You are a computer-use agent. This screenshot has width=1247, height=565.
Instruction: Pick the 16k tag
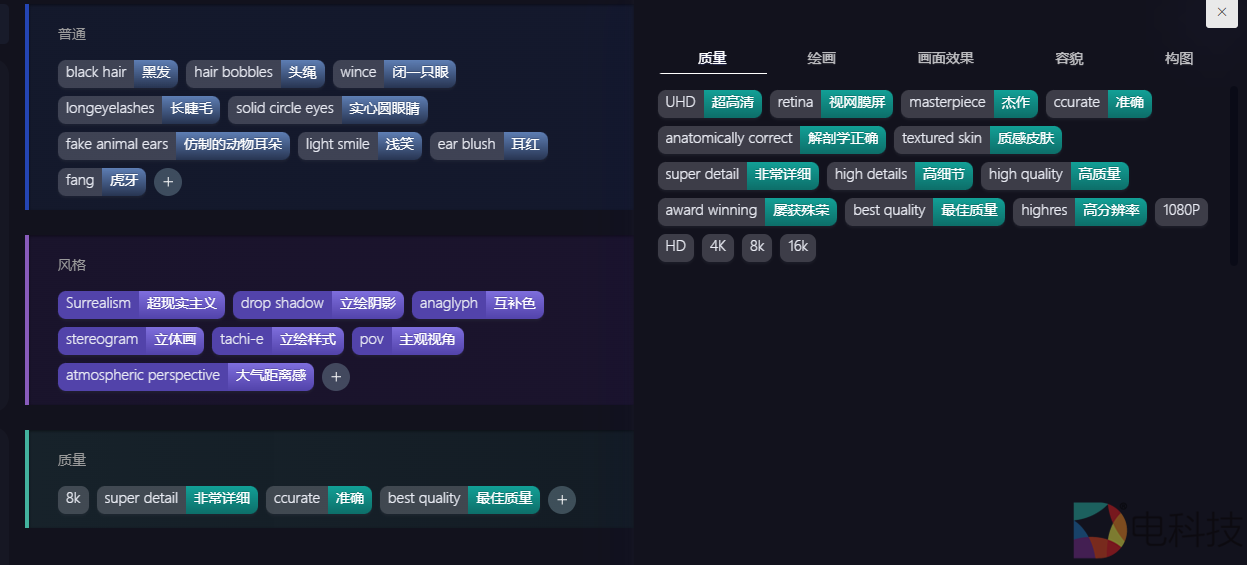point(797,247)
